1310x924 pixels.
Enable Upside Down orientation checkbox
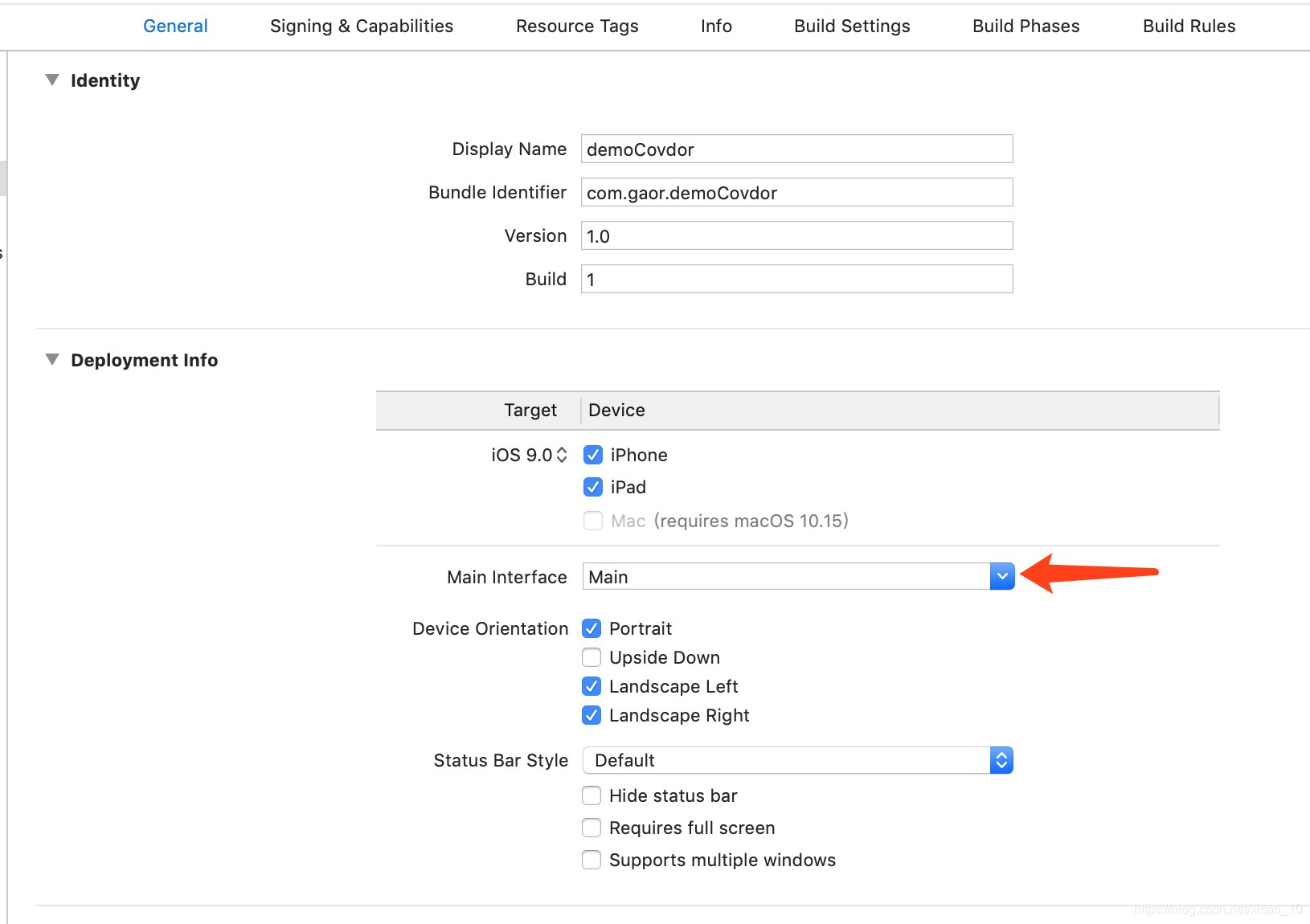[592, 657]
